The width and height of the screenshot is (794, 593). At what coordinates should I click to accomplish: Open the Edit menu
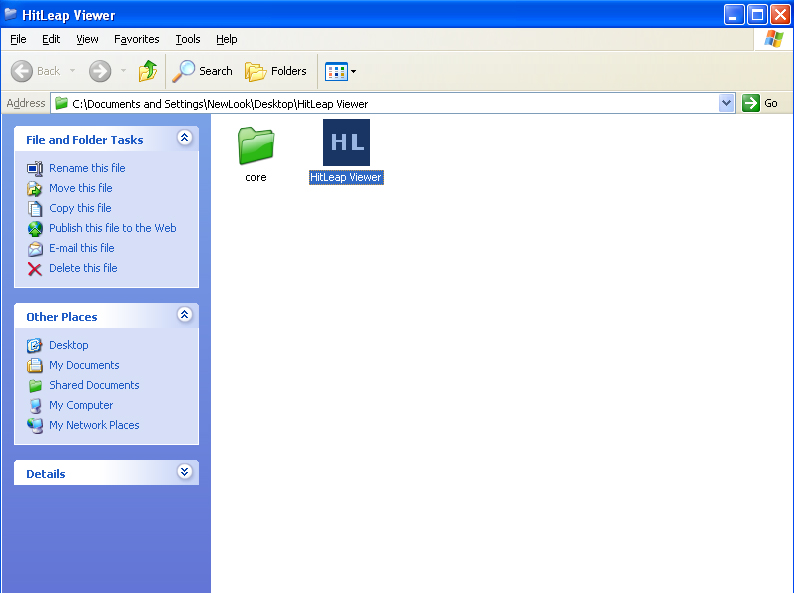click(51, 39)
